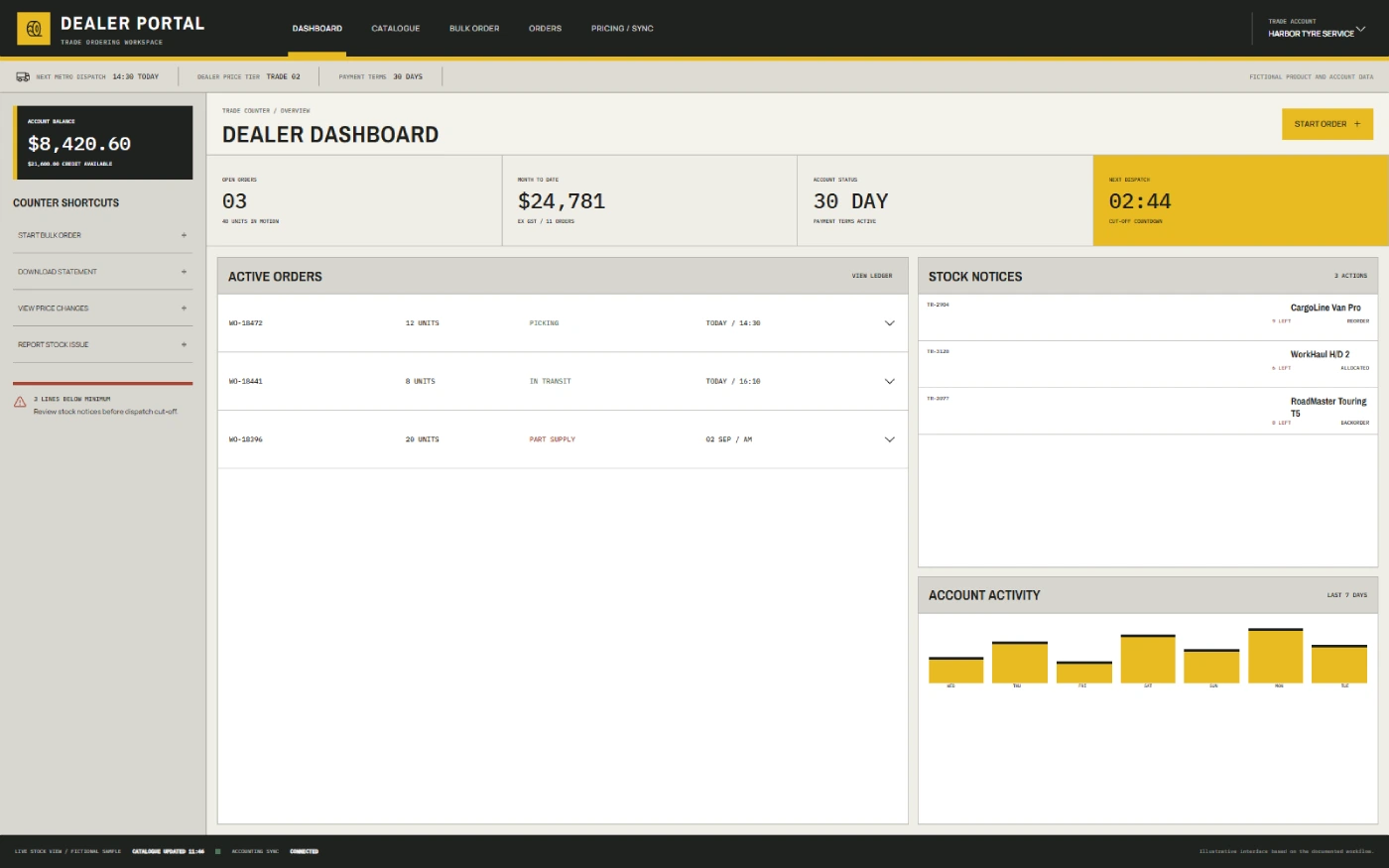
Task: Click the dispatch truck icon
Action: 23,76
